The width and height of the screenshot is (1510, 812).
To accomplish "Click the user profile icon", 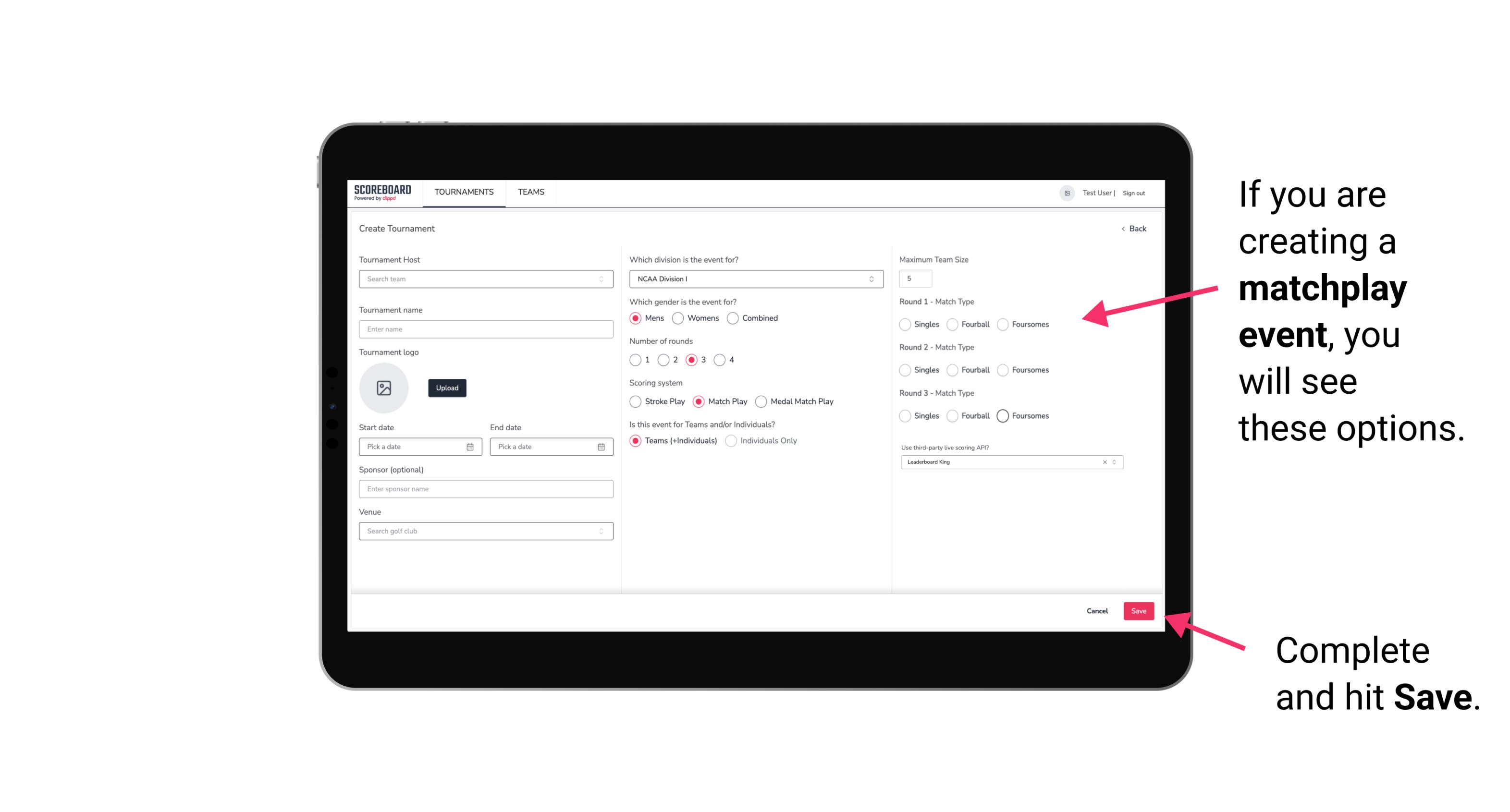I will tap(1065, 192).
